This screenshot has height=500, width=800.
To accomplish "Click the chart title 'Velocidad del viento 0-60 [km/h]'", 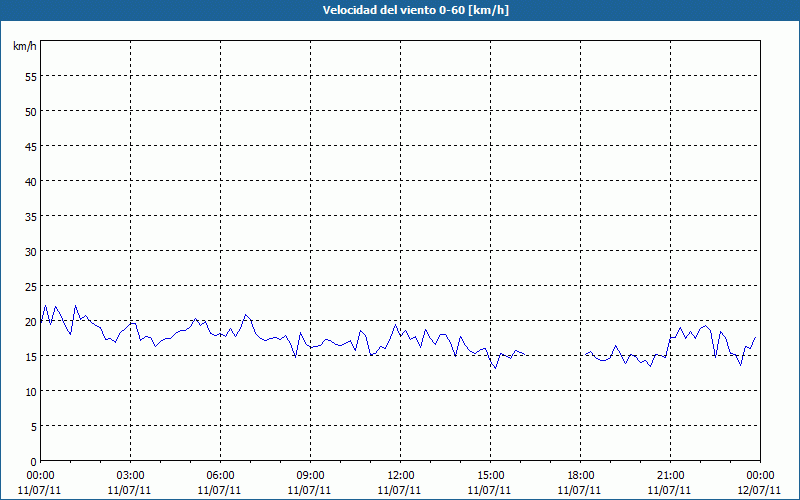I will click(415, 10).
